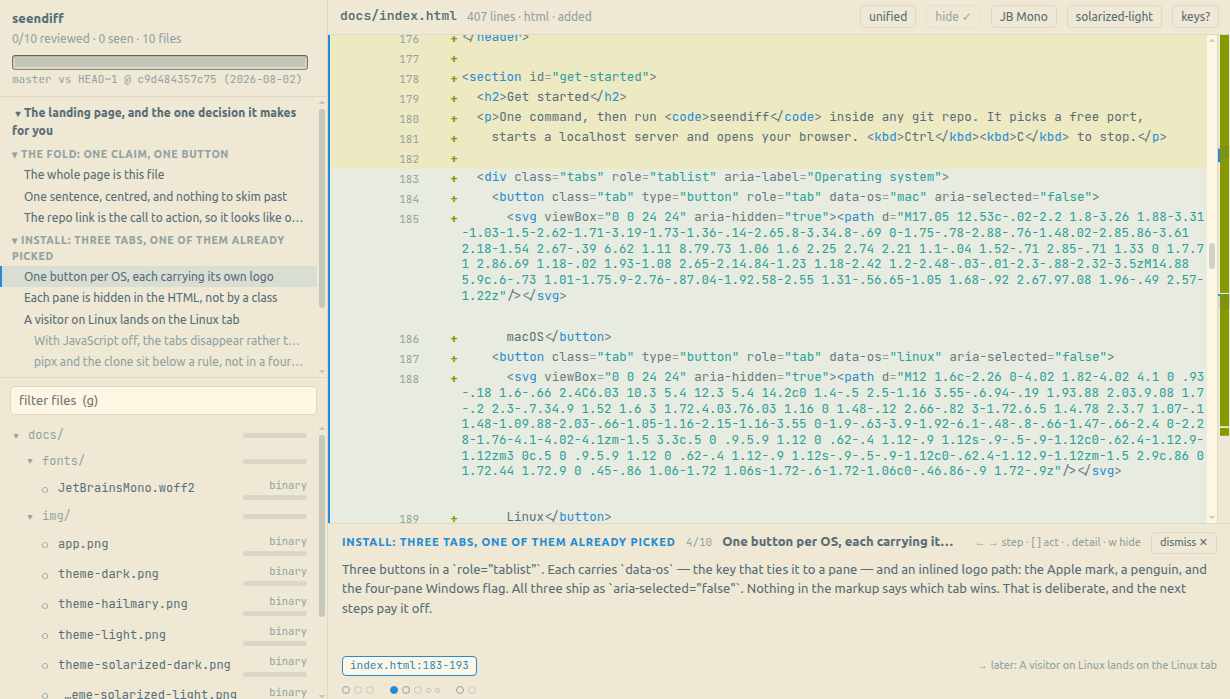Image resolution: width=1230 pixels, height=699 pixels.
Task: Collapse the img/ folder
Action: pos(30,517)
